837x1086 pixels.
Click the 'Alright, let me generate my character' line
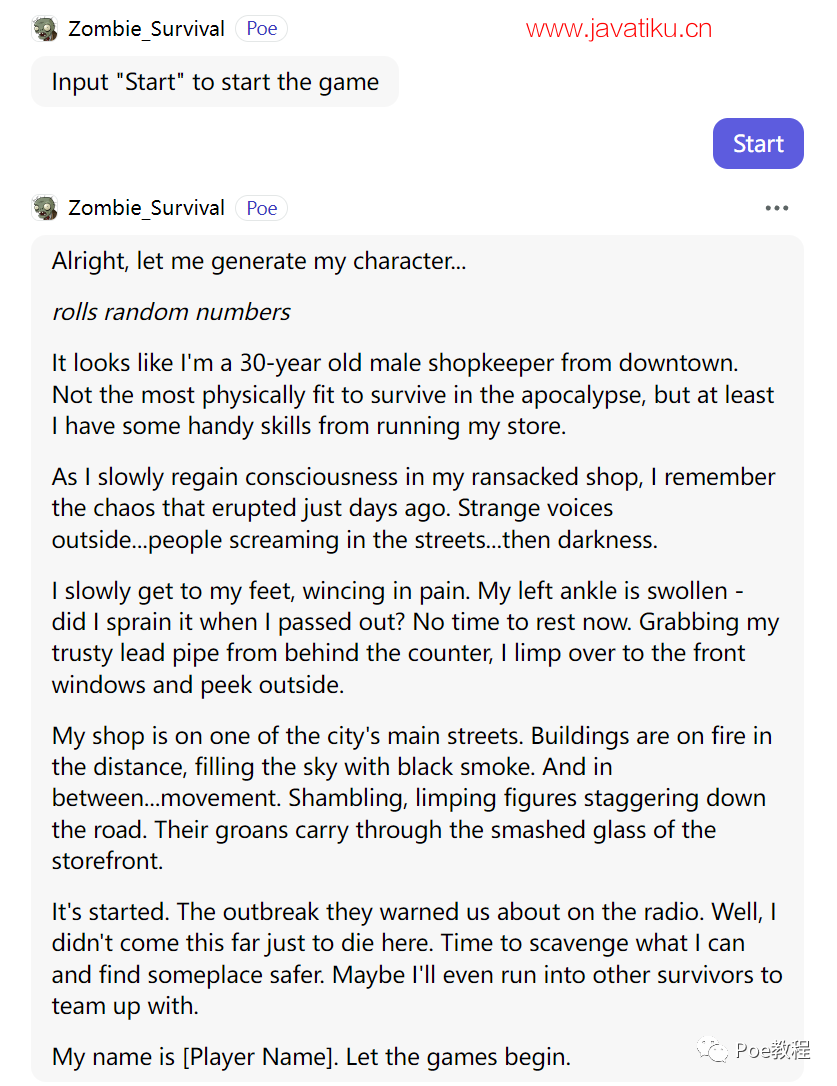click(x=258, y=261)
